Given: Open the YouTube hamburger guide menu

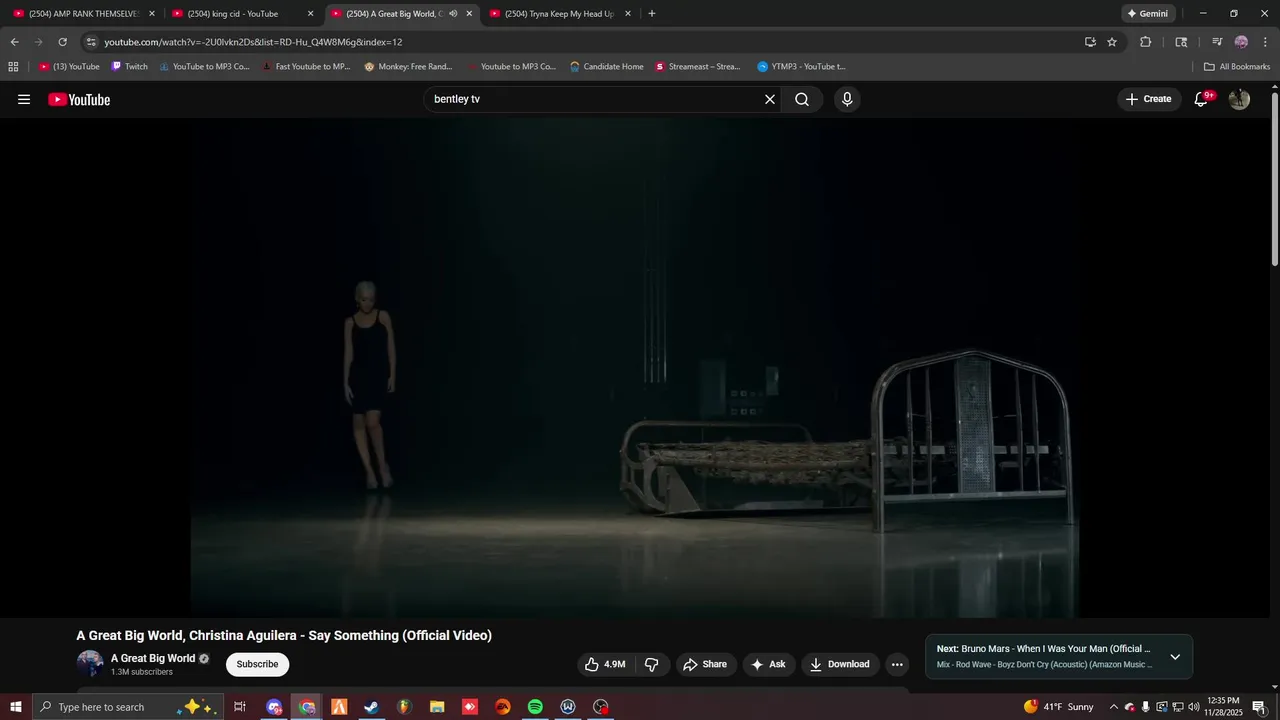Looking at the screenshot, I should coord(24,99).
